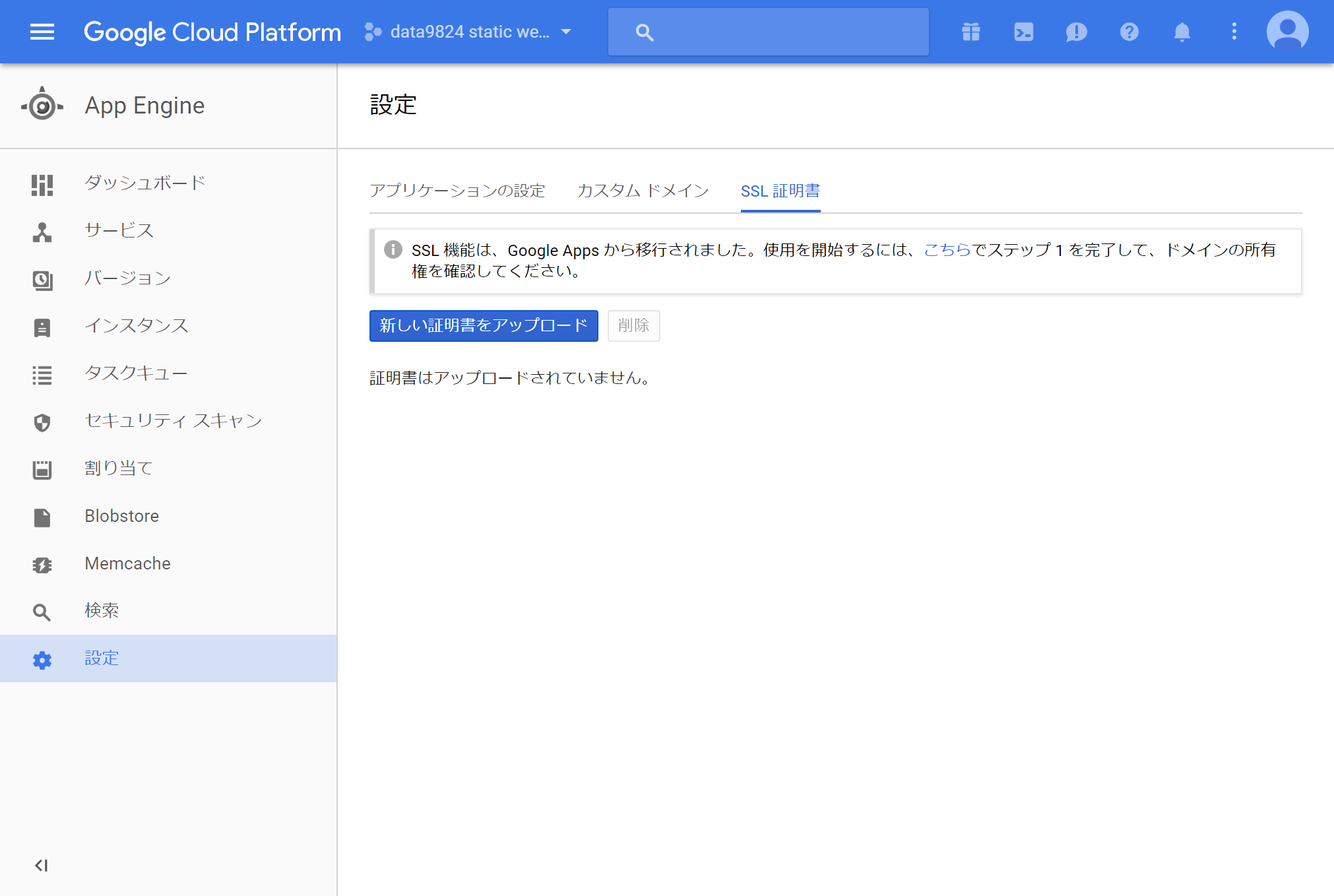
Task: Open セキュリティ スキャン from sidebar
Action: click(x=173, y=421)
